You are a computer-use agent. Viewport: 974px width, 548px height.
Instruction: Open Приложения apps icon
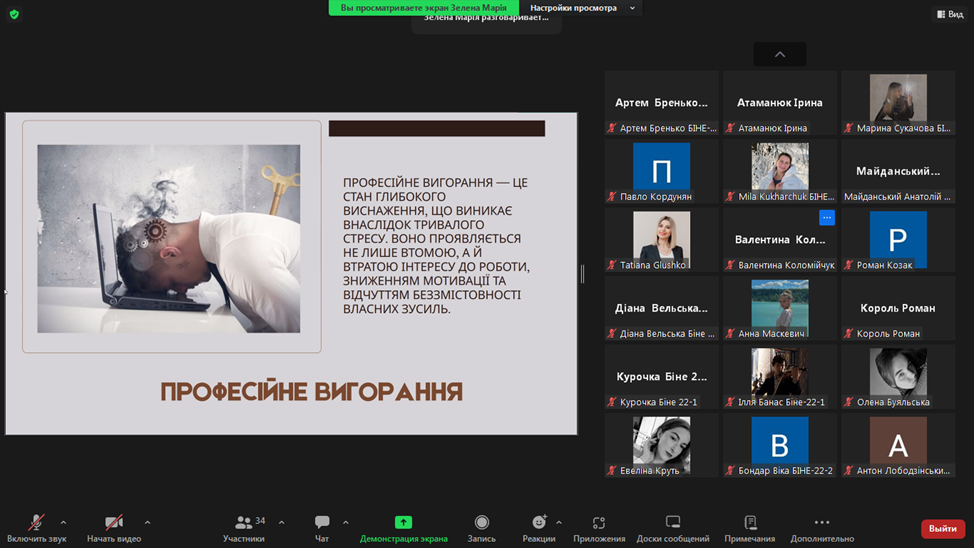pos(599,527)
